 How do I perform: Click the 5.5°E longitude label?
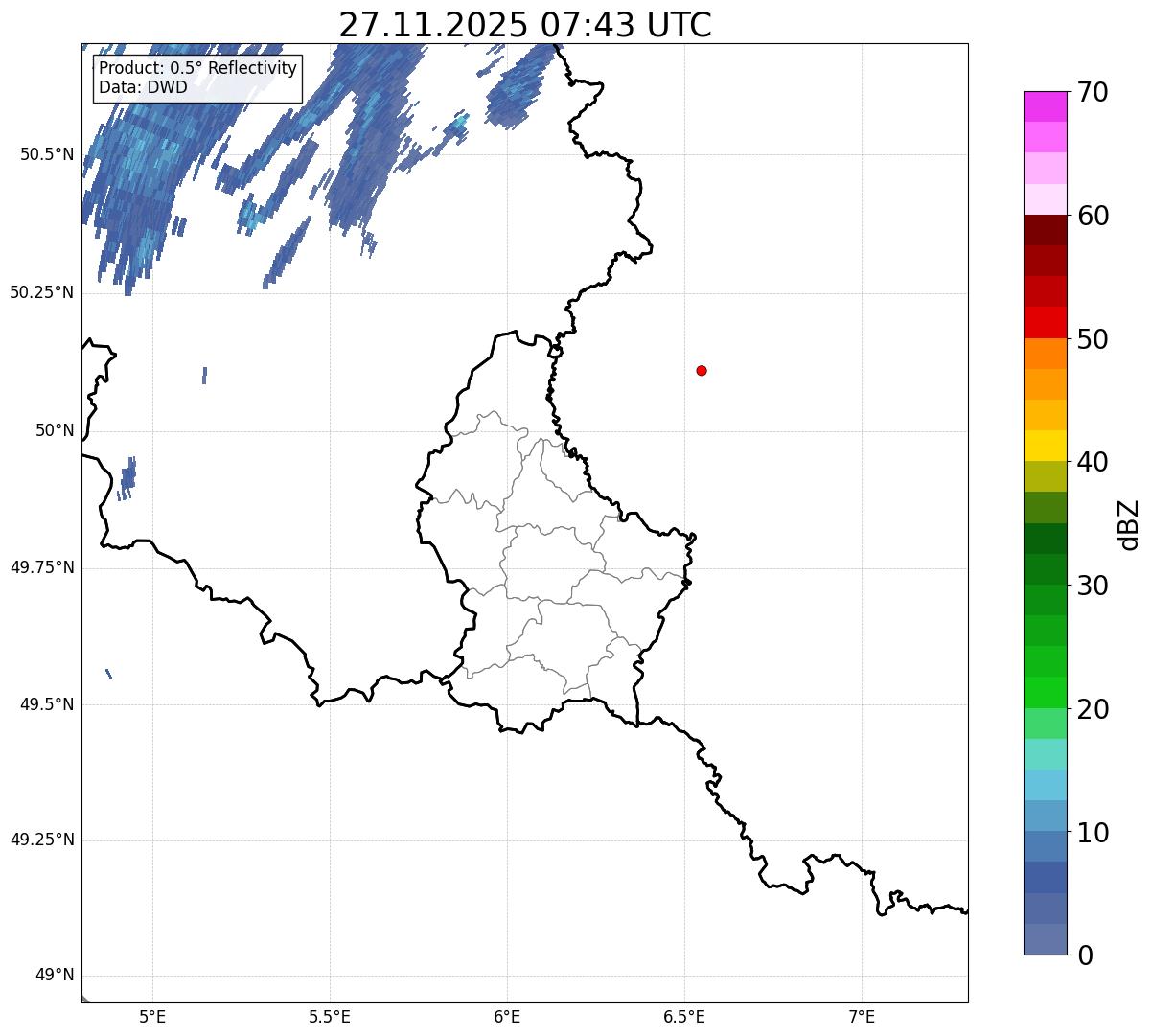point(330,1017)
